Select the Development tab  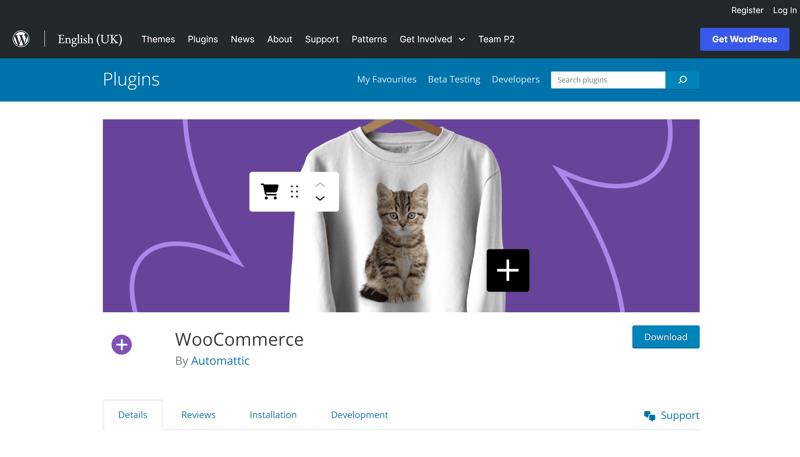click(359, 415)
